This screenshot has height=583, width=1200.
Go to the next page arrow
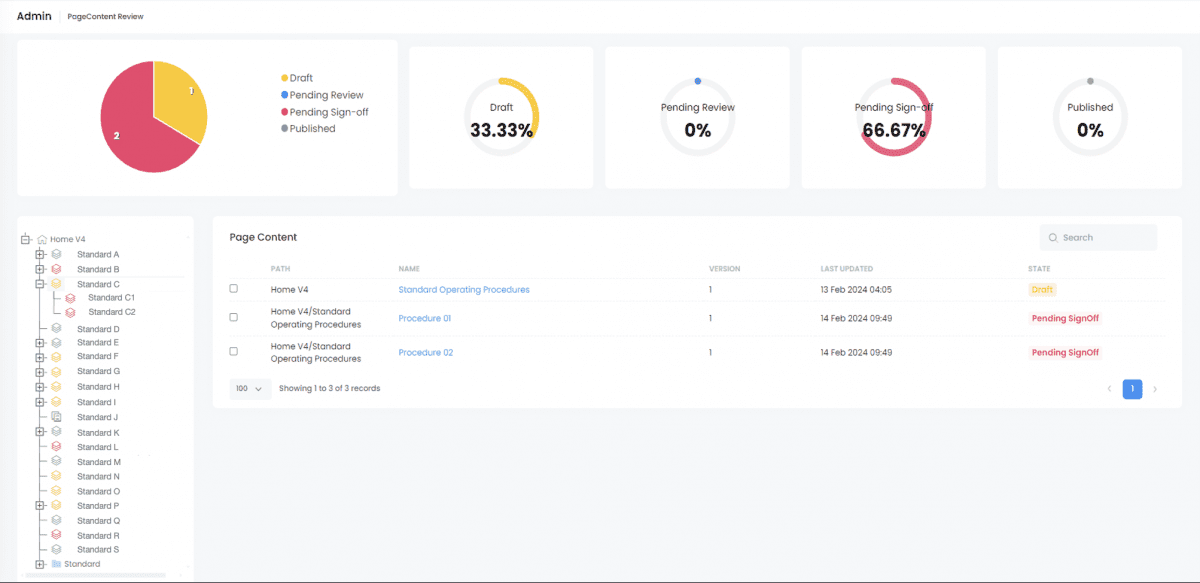coord(1155,389)
